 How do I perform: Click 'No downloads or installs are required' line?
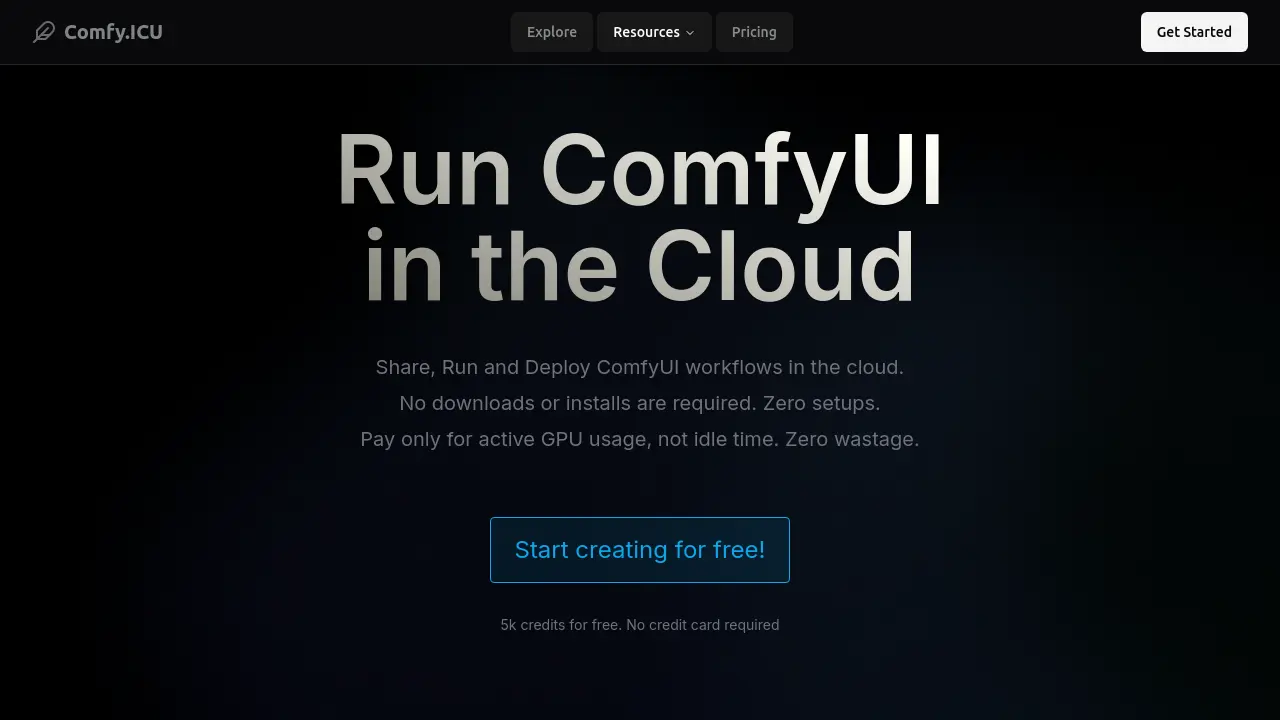pos(640,403)
